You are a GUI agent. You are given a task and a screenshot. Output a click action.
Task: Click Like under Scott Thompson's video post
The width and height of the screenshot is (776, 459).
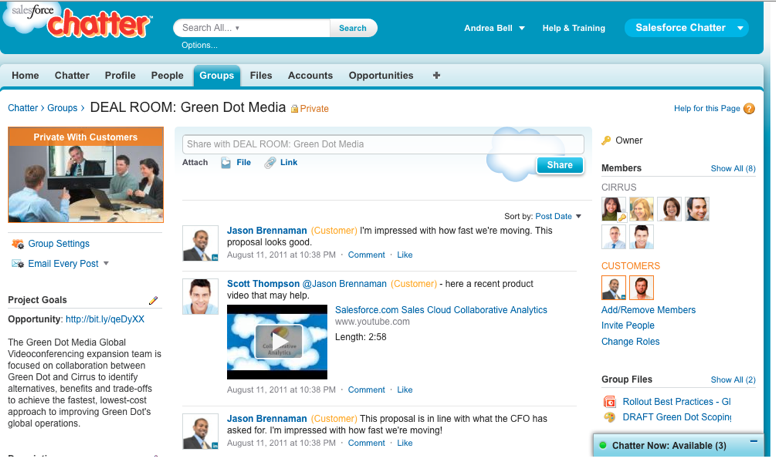click(404, 390)
